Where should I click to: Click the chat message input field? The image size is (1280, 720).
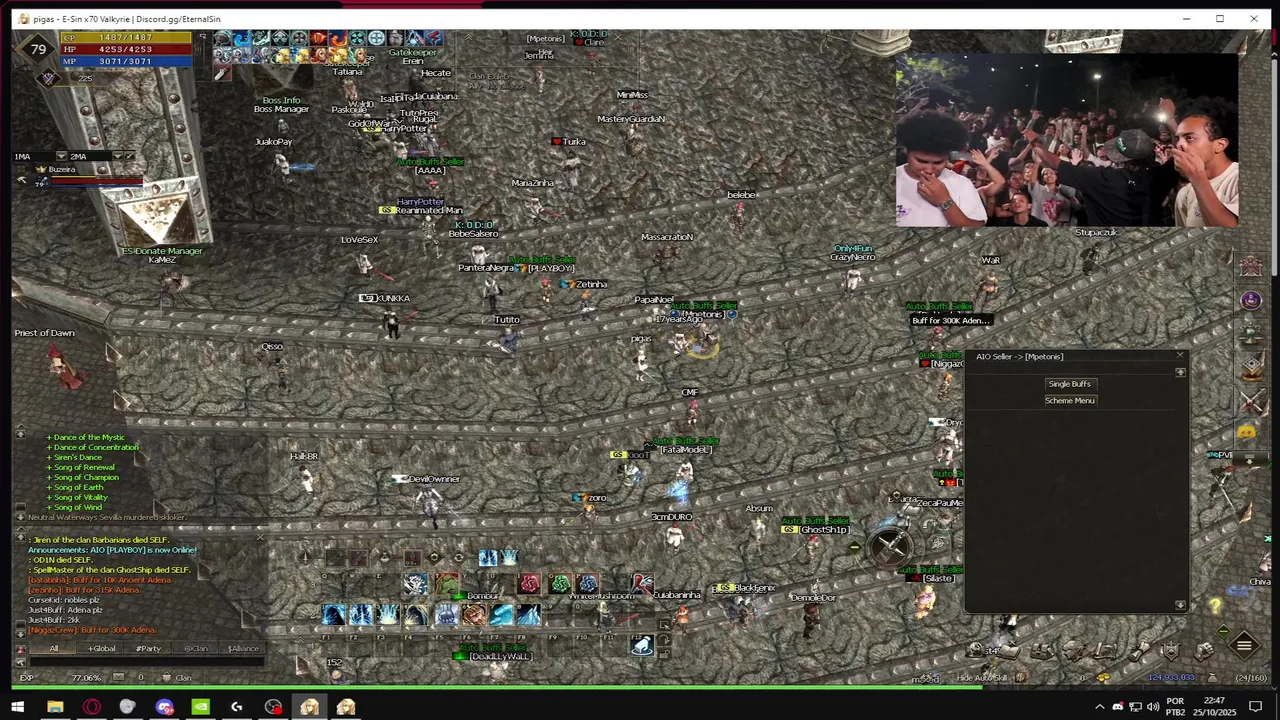(x=147, y=662)
